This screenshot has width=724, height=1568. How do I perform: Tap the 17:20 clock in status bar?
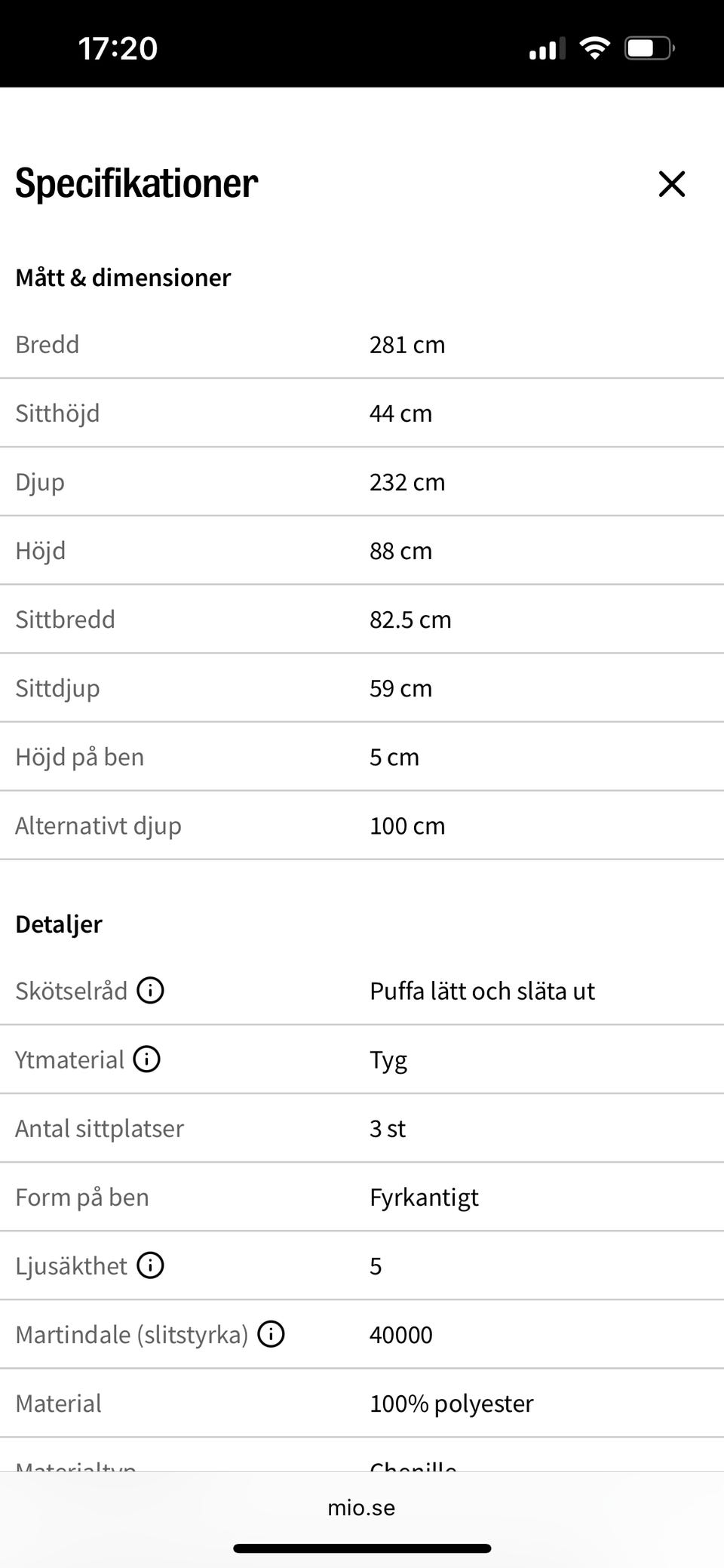[x=118, y=48]
